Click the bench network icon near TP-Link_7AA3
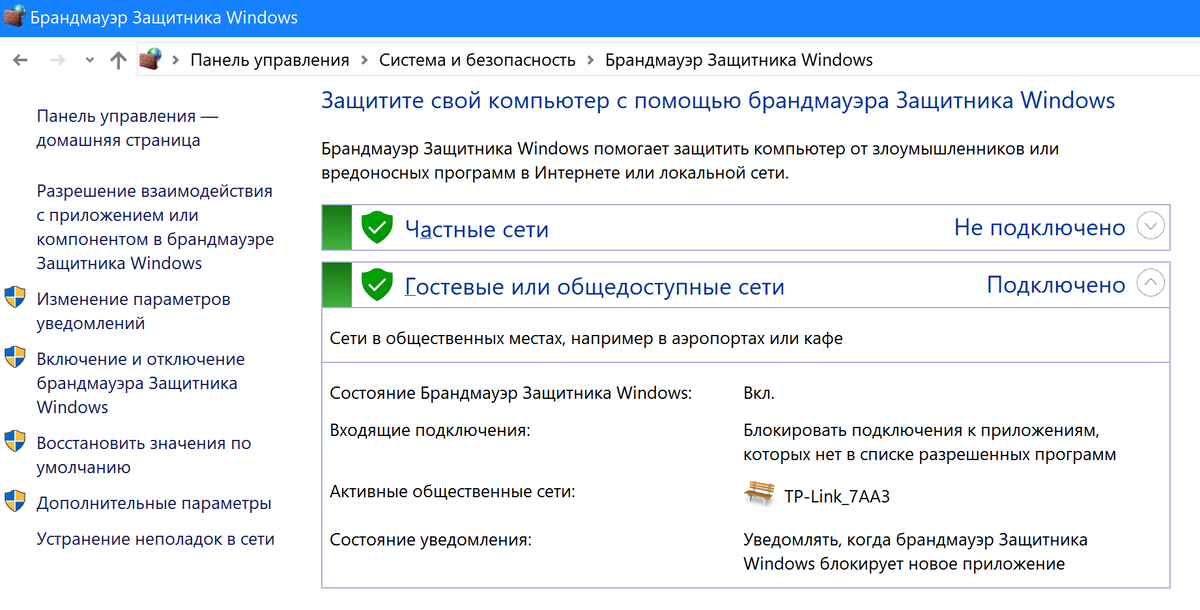Image resolution: width=1200 pixels, height=610 pixels. pos(760,494)
